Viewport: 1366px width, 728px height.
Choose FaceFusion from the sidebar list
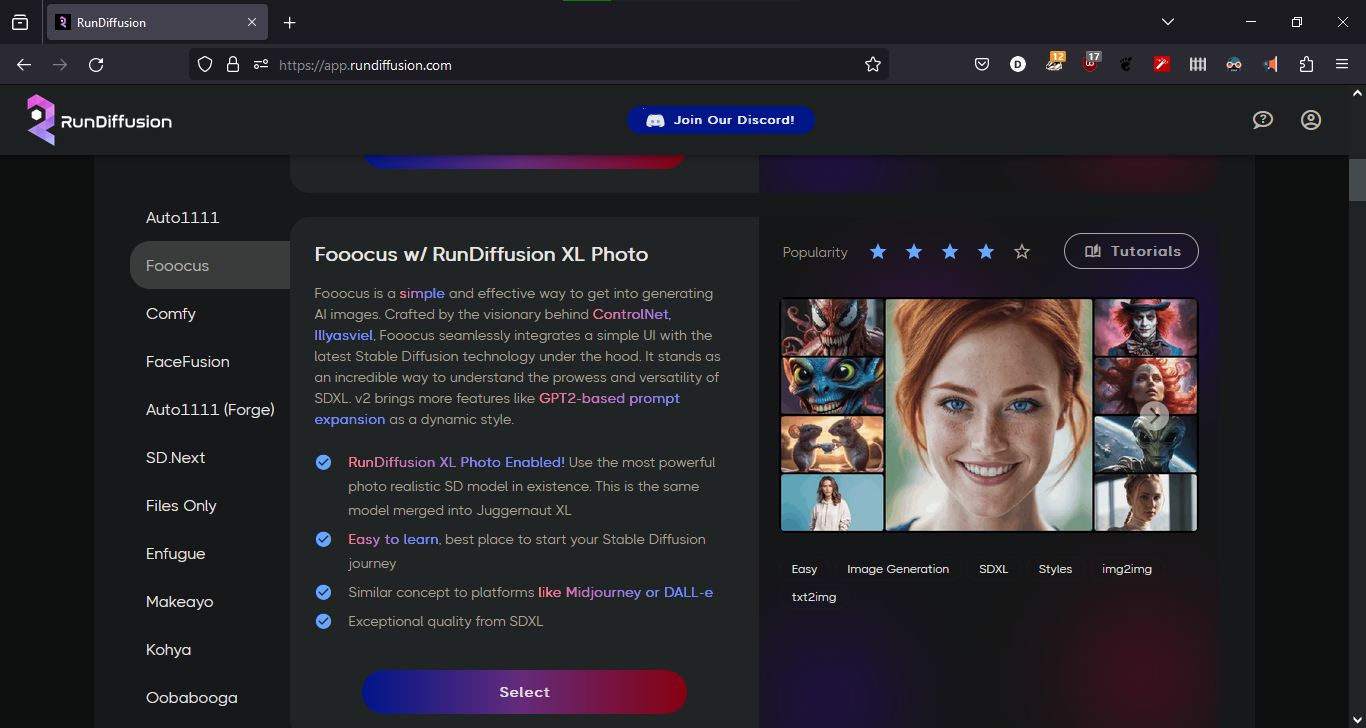point(188,362)
